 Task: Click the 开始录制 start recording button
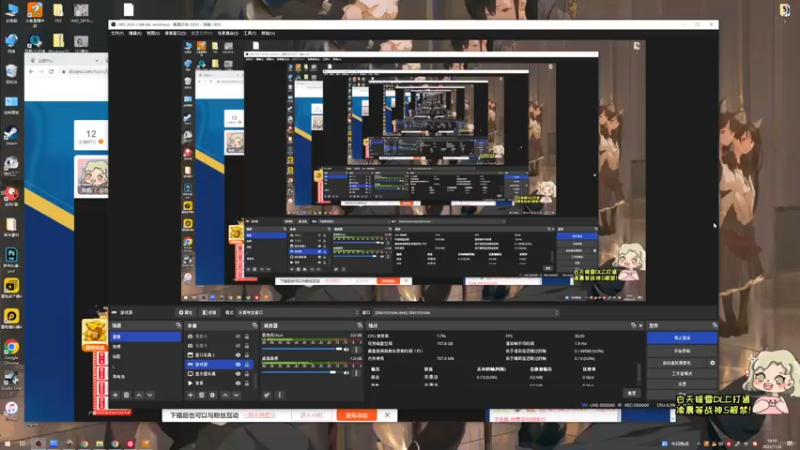pos(682,351)
